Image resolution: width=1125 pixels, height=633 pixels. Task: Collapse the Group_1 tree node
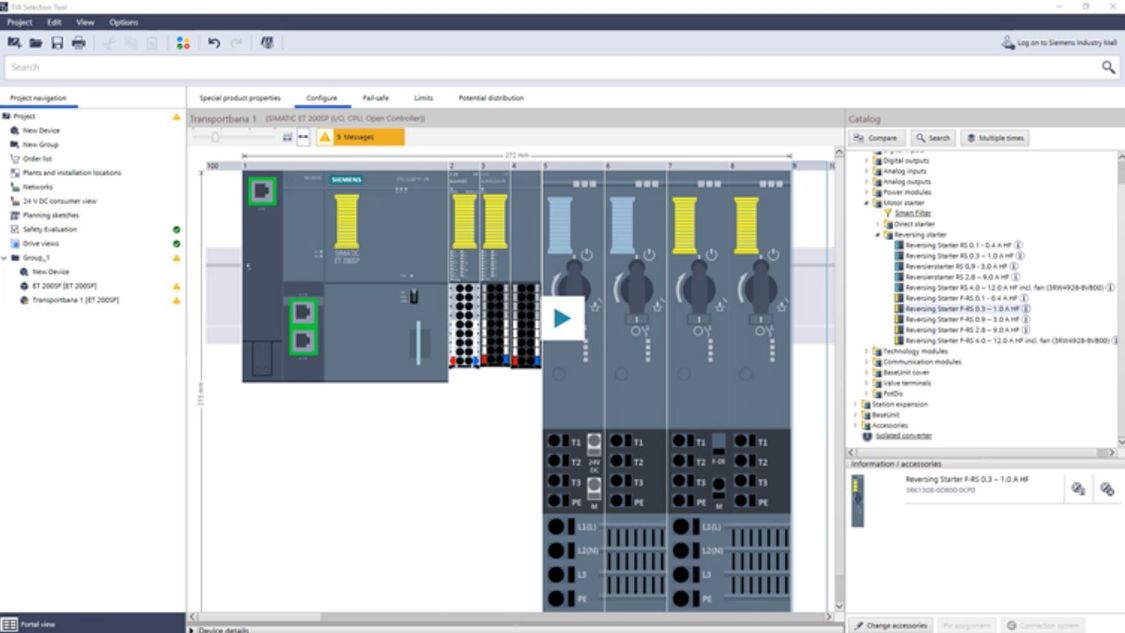(x=5, y=258)
